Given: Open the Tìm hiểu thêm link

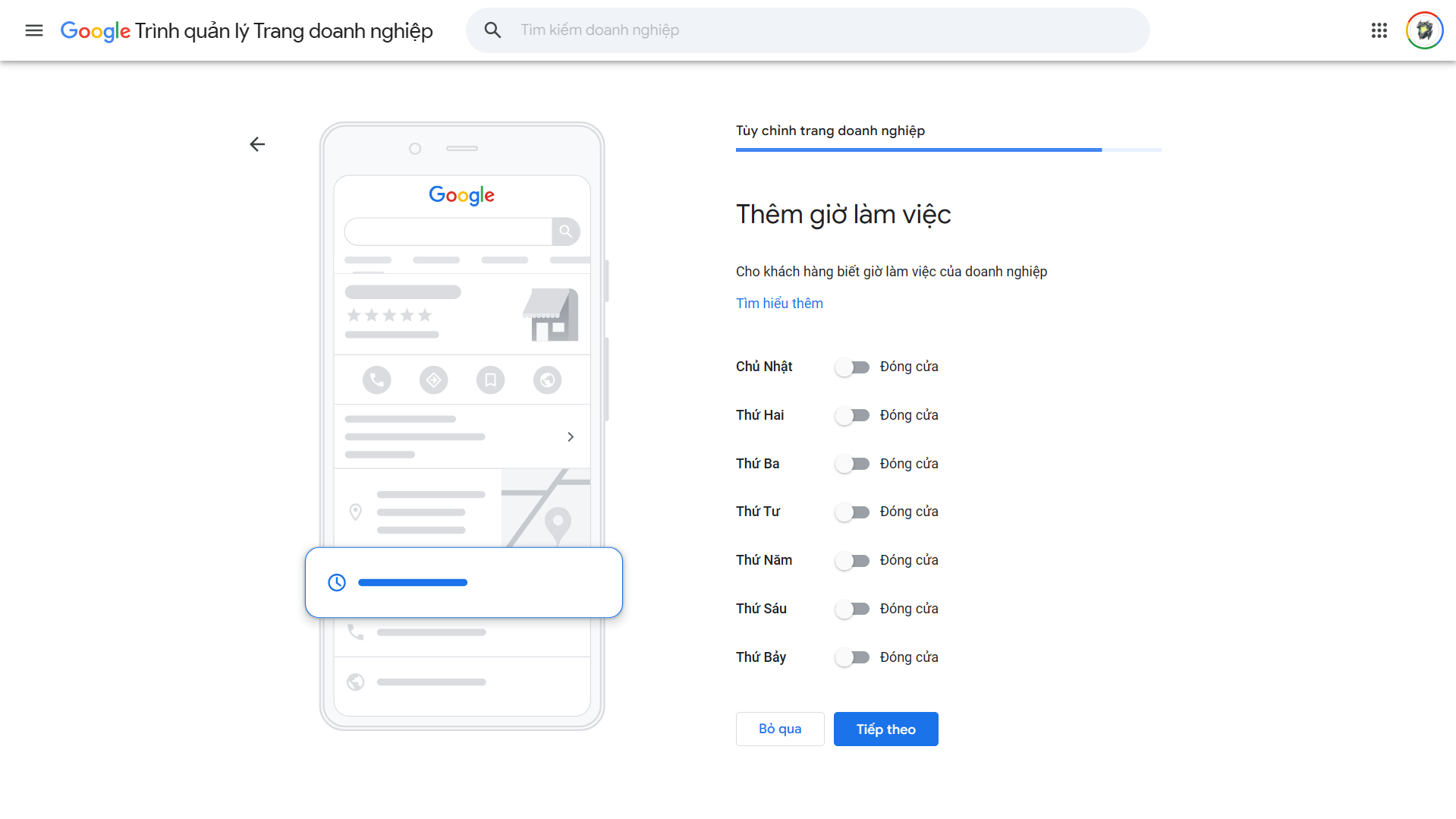Looking at the screenshot, I should (779, 304).
